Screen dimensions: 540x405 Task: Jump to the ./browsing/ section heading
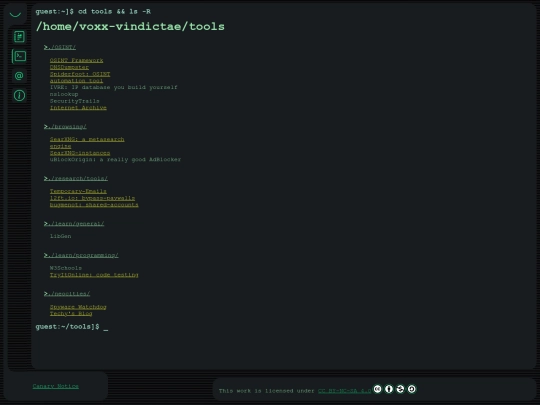click(x=65, y=127)
